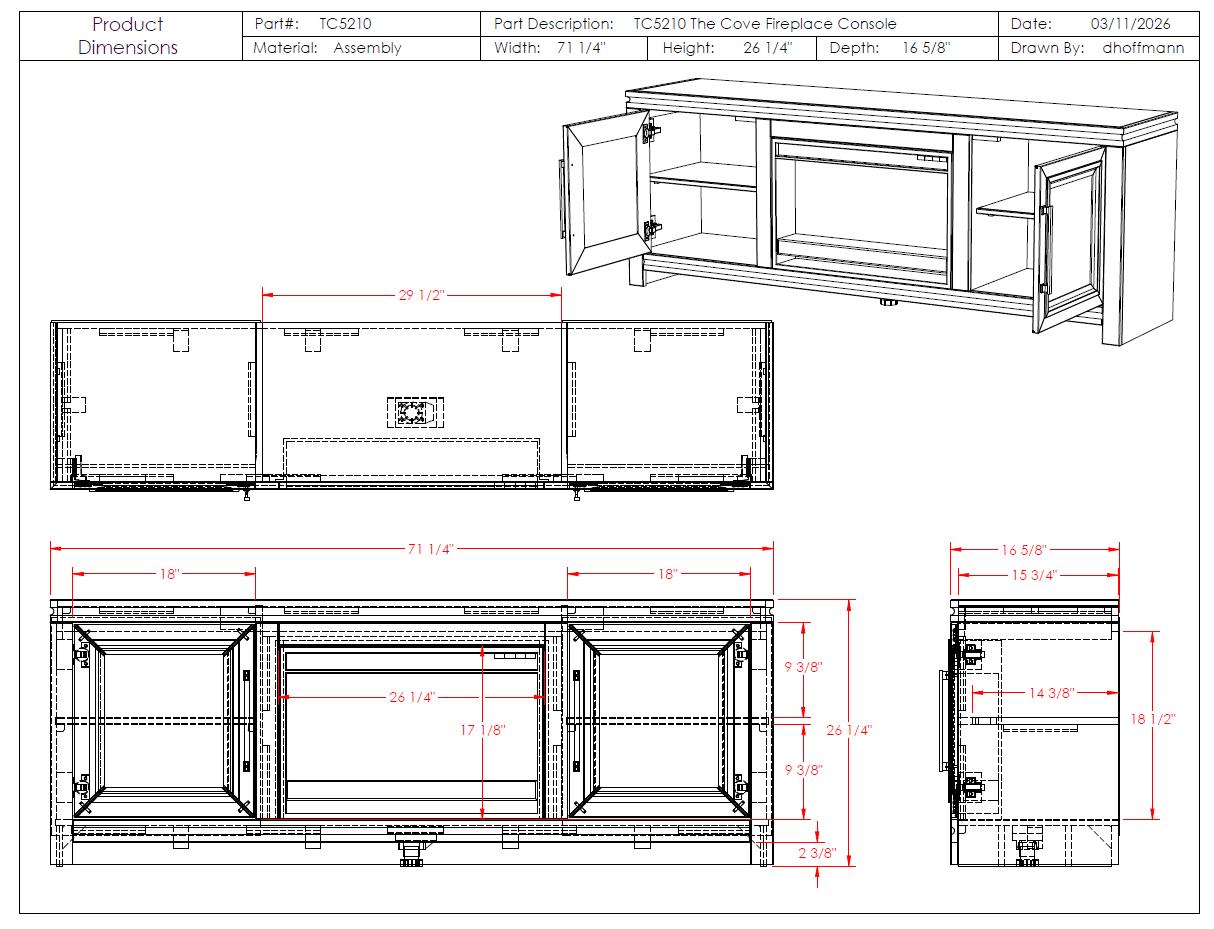The image size is (1214, 929).
Task: Click the Product Dimensions title
Action: [128, 36]
